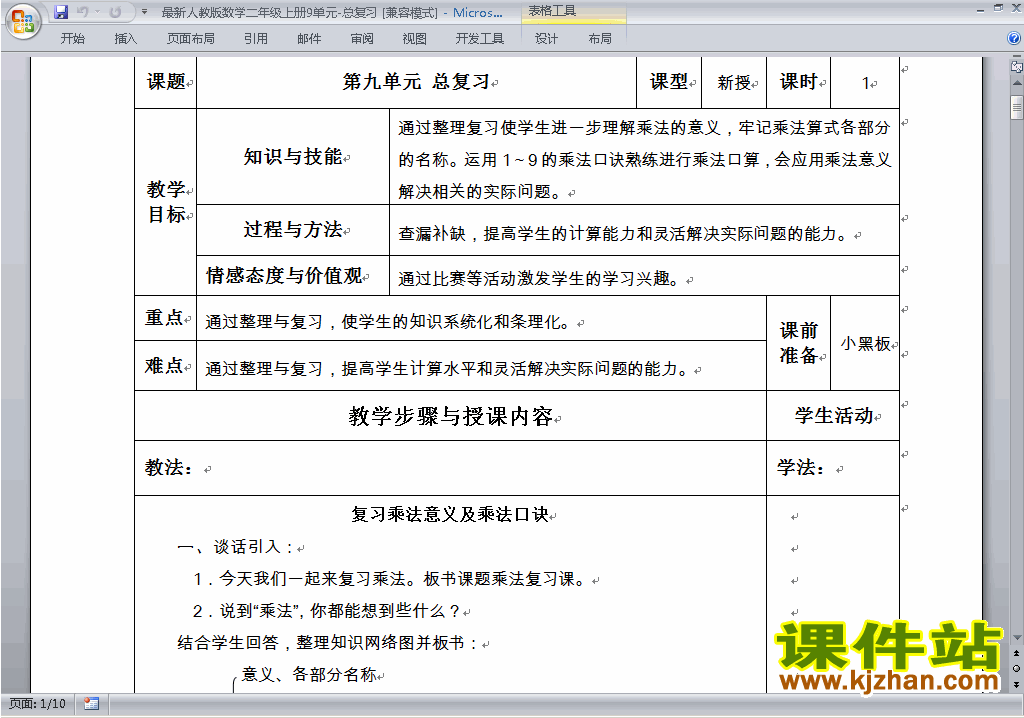This screenshot has height=718, width=1024.
Task: Click the 新授 table cell
Action: click(x=734, y=82)
